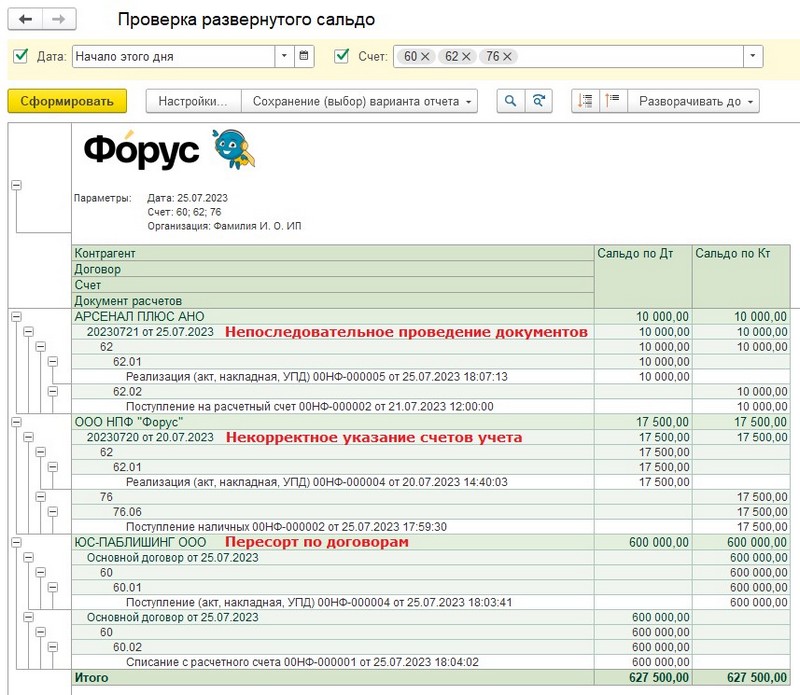
Task: Toggle the Дата checkbox
Action: [21, 57]
